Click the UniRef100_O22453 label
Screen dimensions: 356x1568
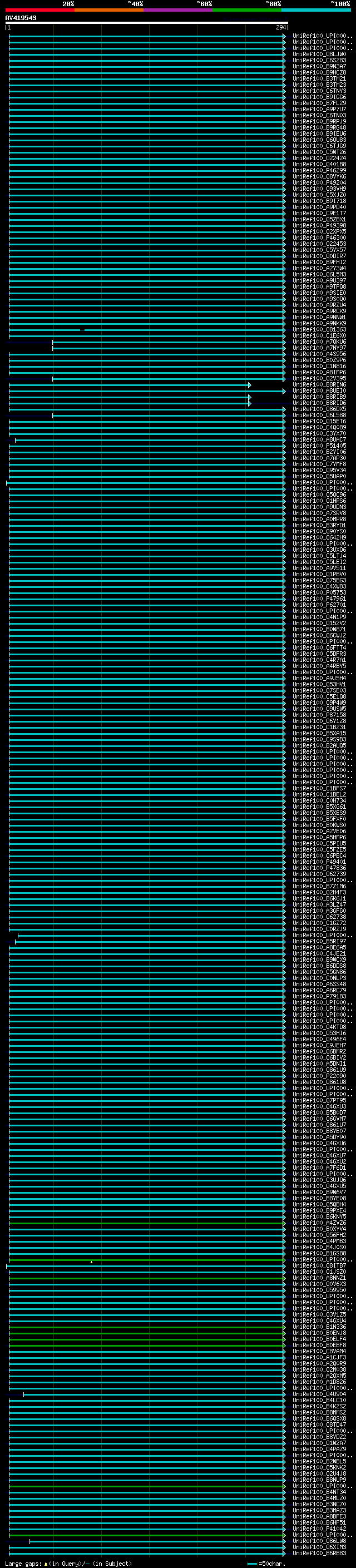tap(319, 244)
